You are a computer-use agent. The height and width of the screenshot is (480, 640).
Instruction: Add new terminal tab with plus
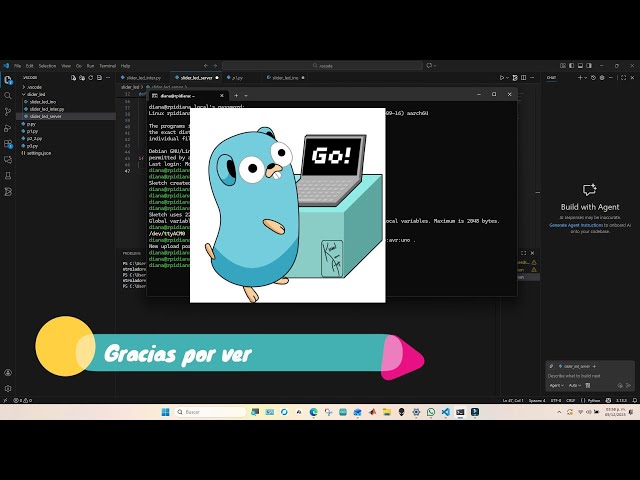(236, 95)
